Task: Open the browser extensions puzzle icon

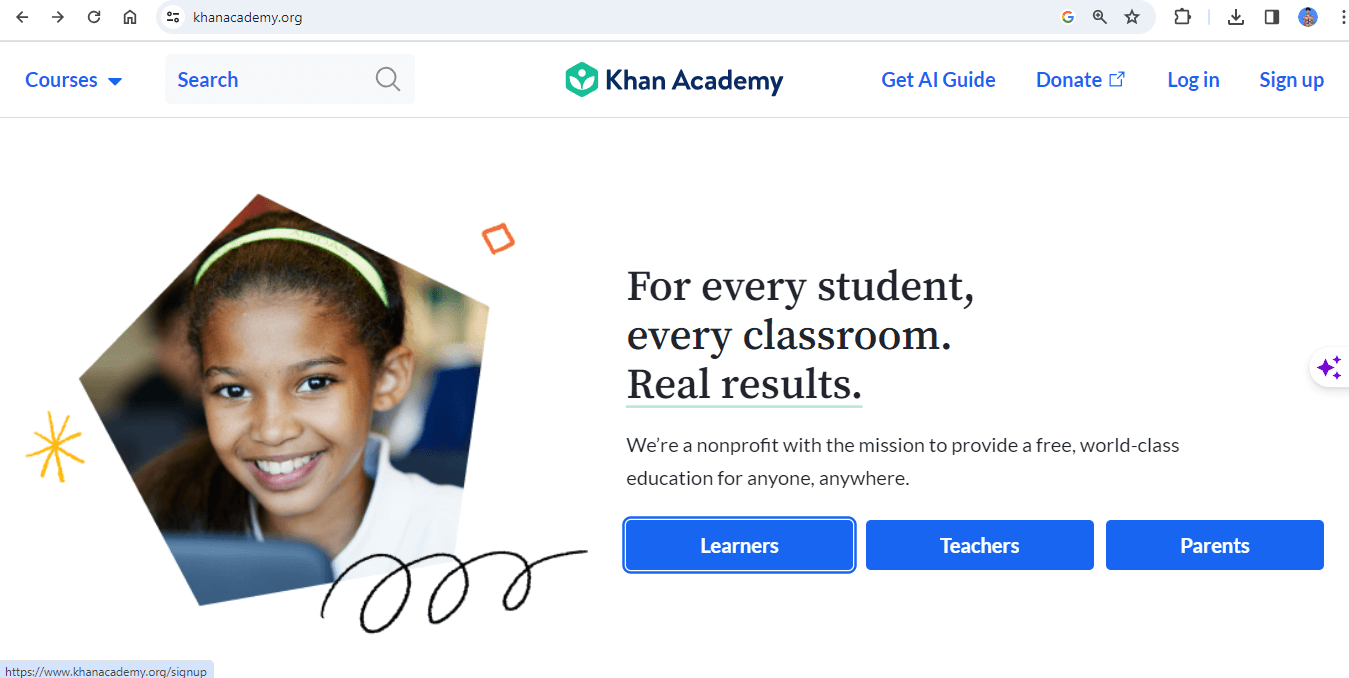Action: (1182, 17)
